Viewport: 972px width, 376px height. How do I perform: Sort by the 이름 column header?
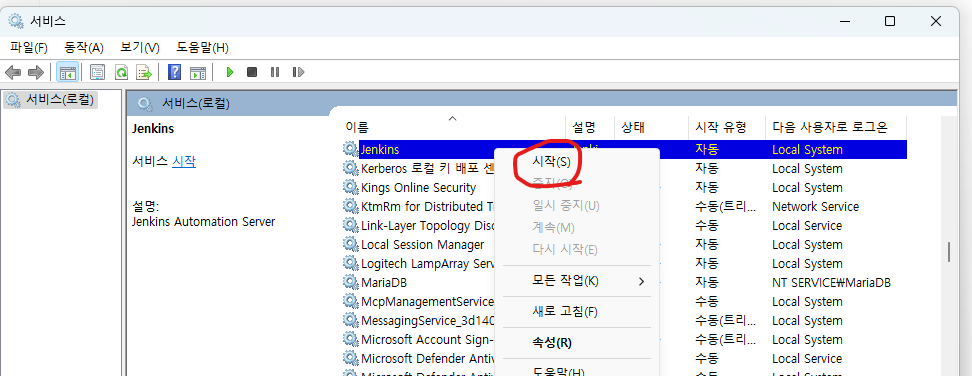[x=453, y=128]
